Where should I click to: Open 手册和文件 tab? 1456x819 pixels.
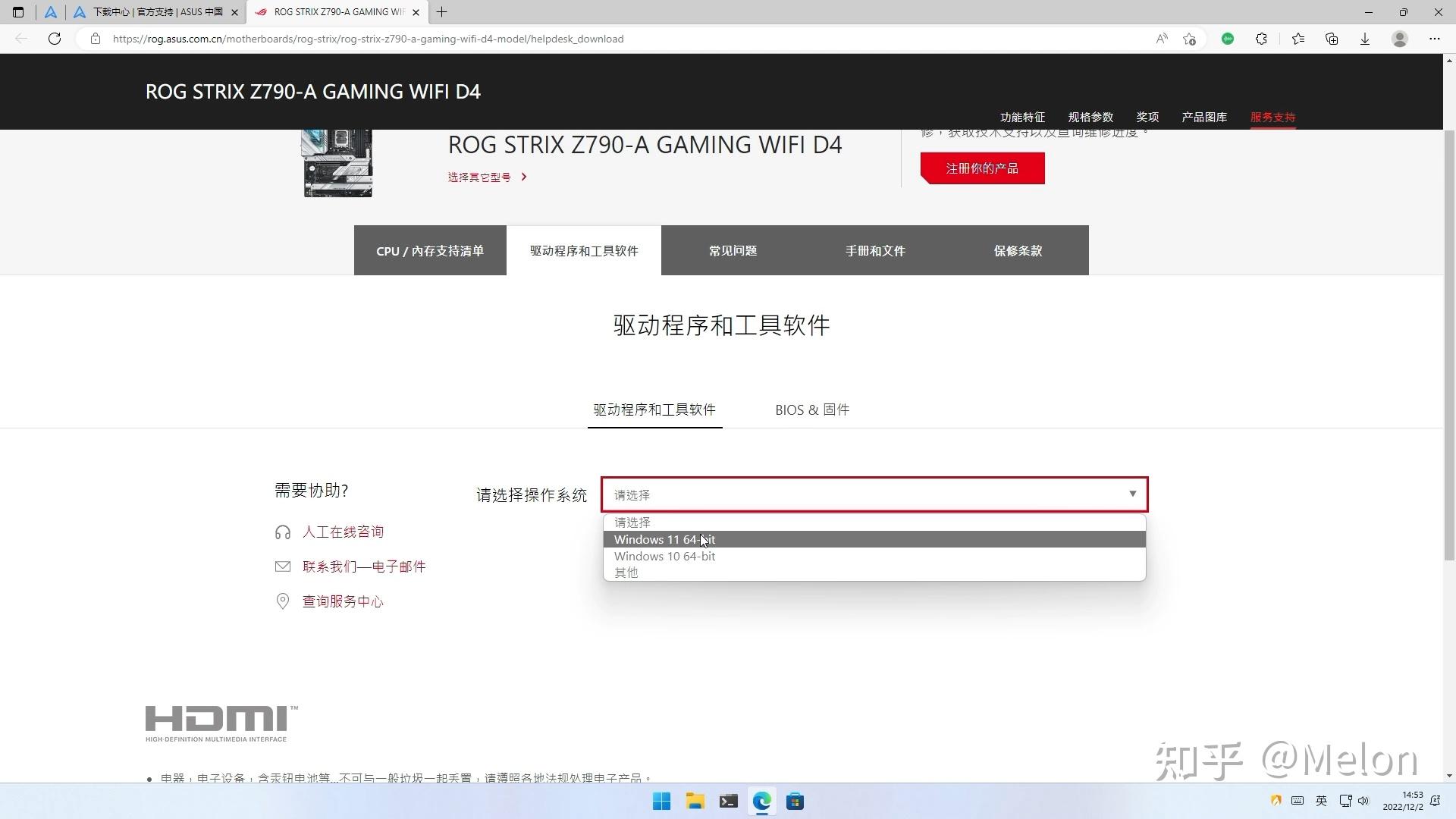tap(875, 250)
